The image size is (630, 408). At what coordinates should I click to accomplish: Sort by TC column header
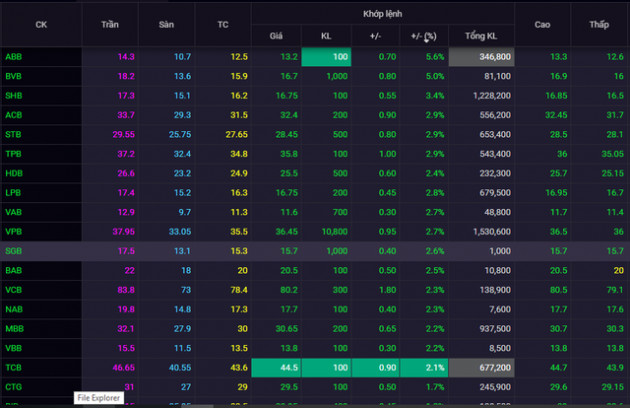tap(223, 25)
